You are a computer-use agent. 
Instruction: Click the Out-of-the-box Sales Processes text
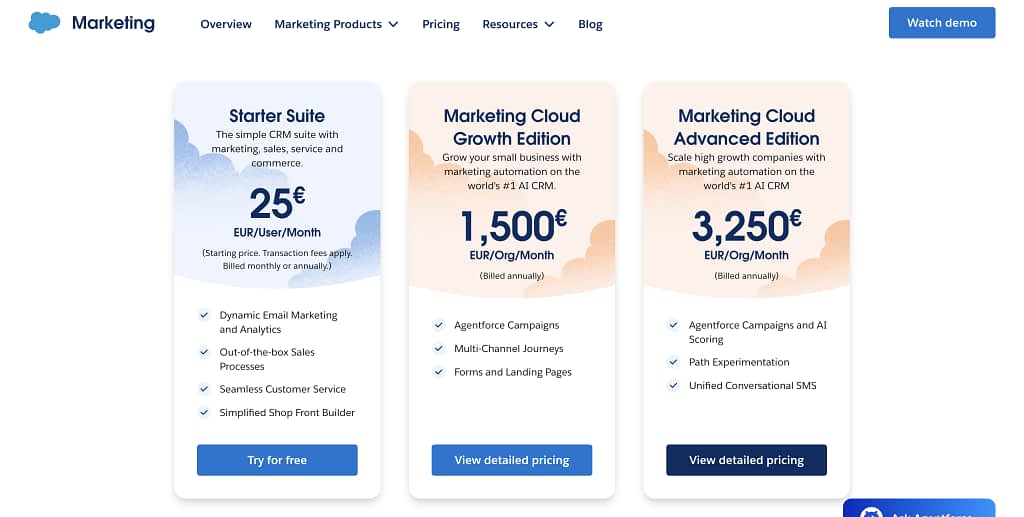tap(267, 359)
